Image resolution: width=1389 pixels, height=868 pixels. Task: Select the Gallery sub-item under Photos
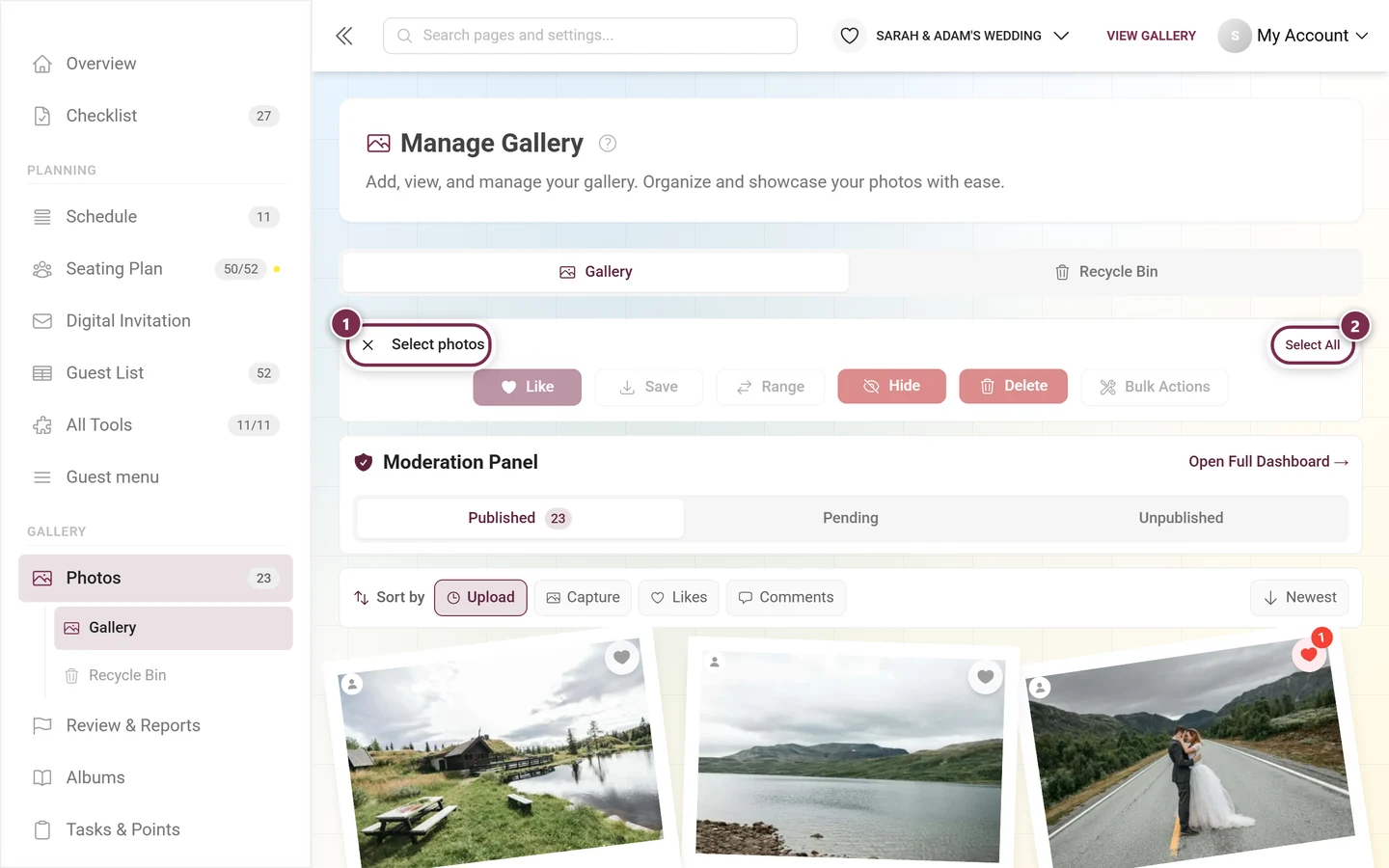click(x=174, y=628)
